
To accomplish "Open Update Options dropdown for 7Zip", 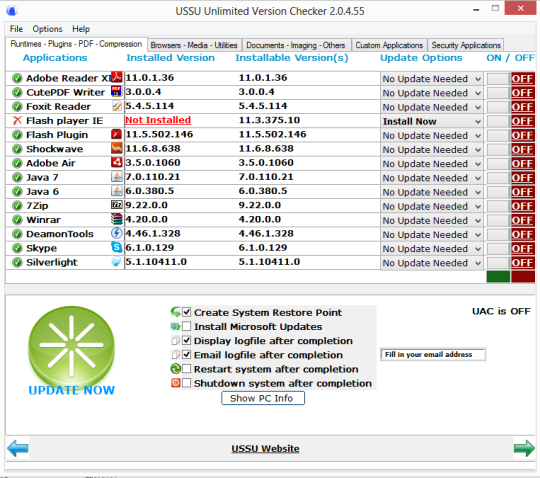I will click(x=432, y=206).
